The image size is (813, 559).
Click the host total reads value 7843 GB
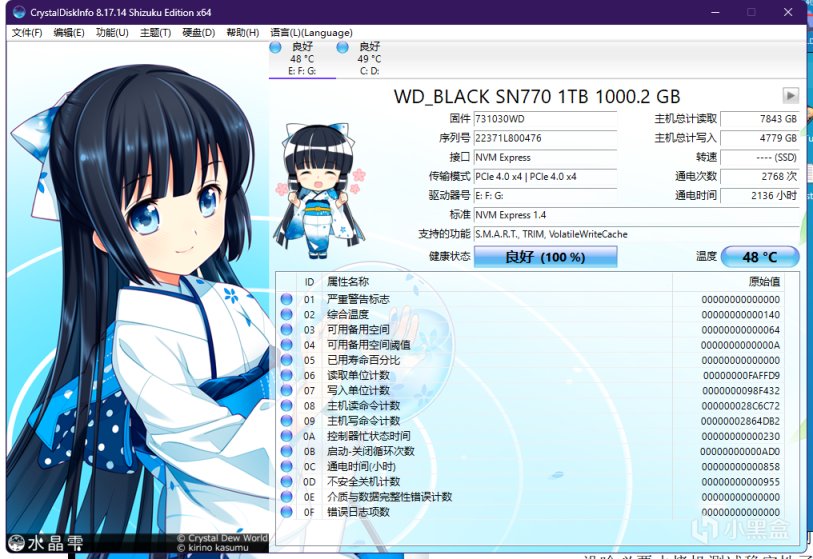(x=760, y=119)
